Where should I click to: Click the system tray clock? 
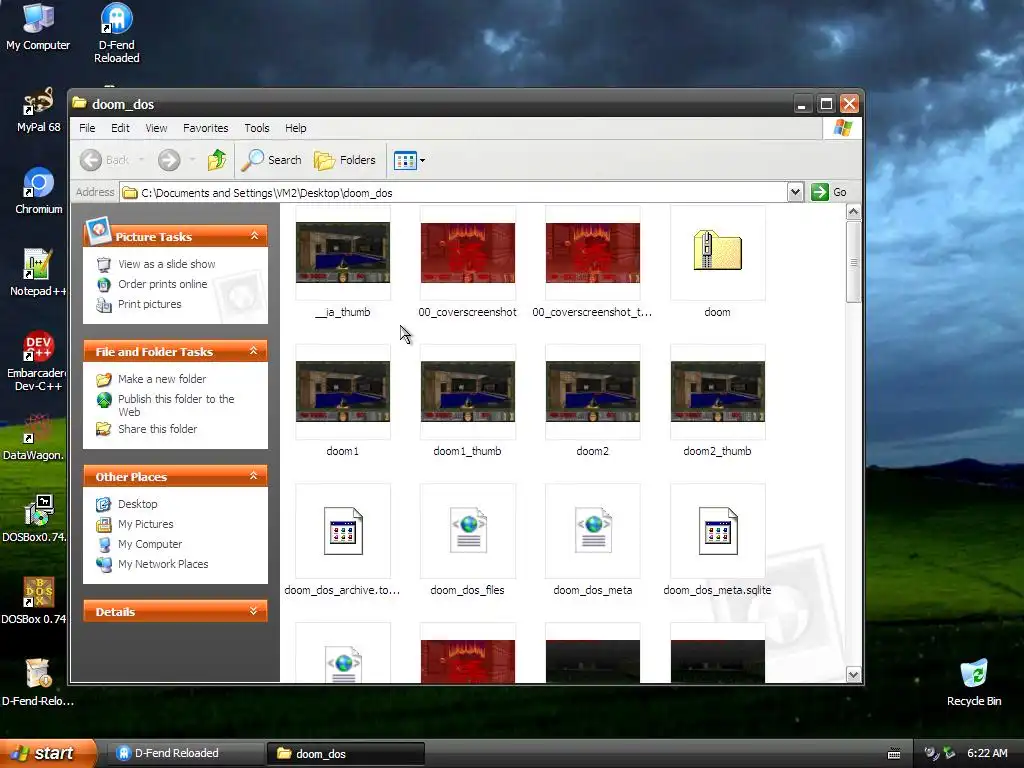(987, 754)
